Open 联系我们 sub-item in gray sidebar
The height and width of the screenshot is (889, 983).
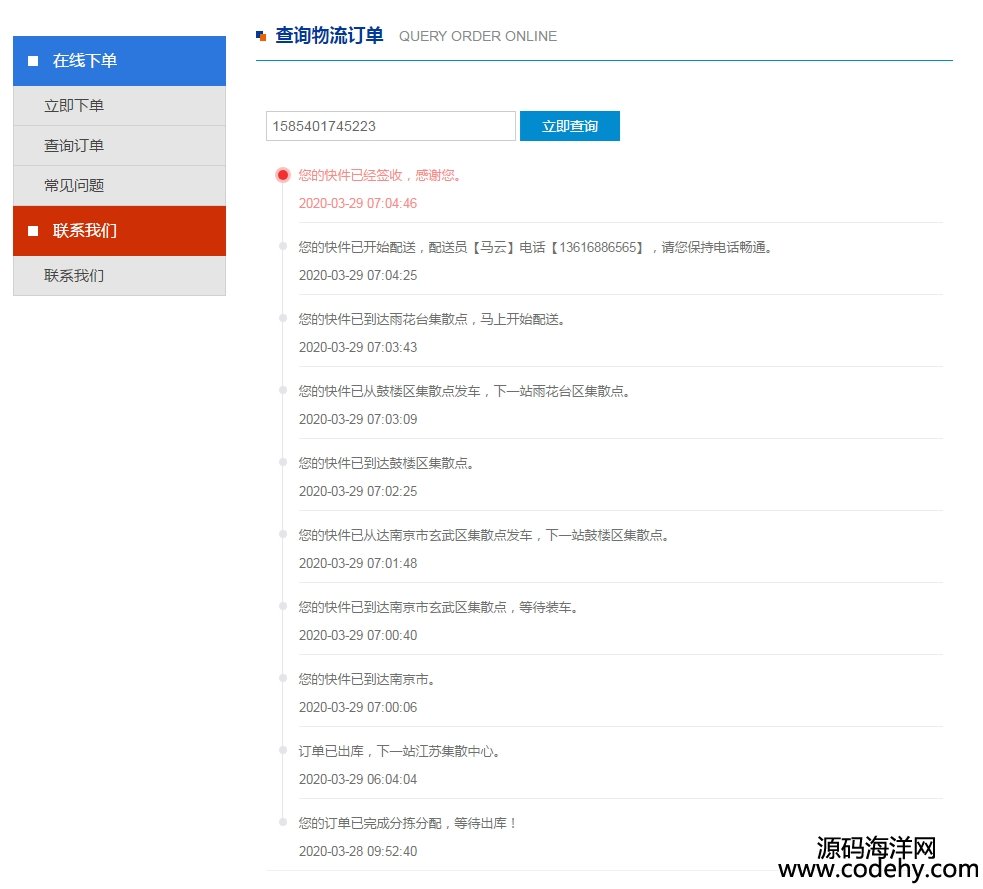click(x=74, y=276)
